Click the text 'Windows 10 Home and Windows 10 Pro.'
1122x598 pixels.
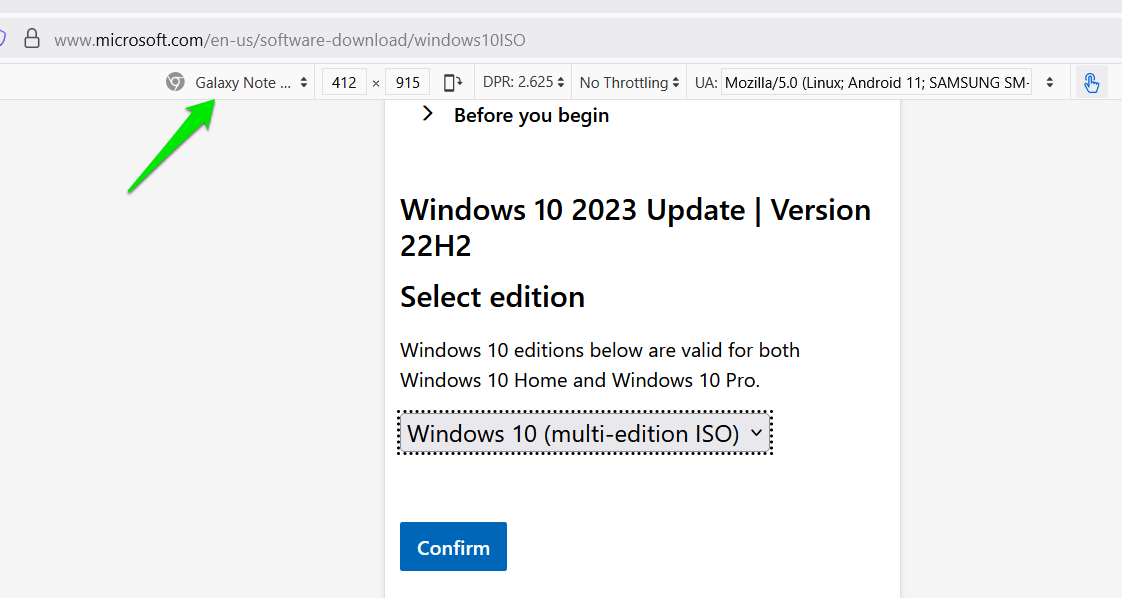pyautogui.click(x=580, y=380)
